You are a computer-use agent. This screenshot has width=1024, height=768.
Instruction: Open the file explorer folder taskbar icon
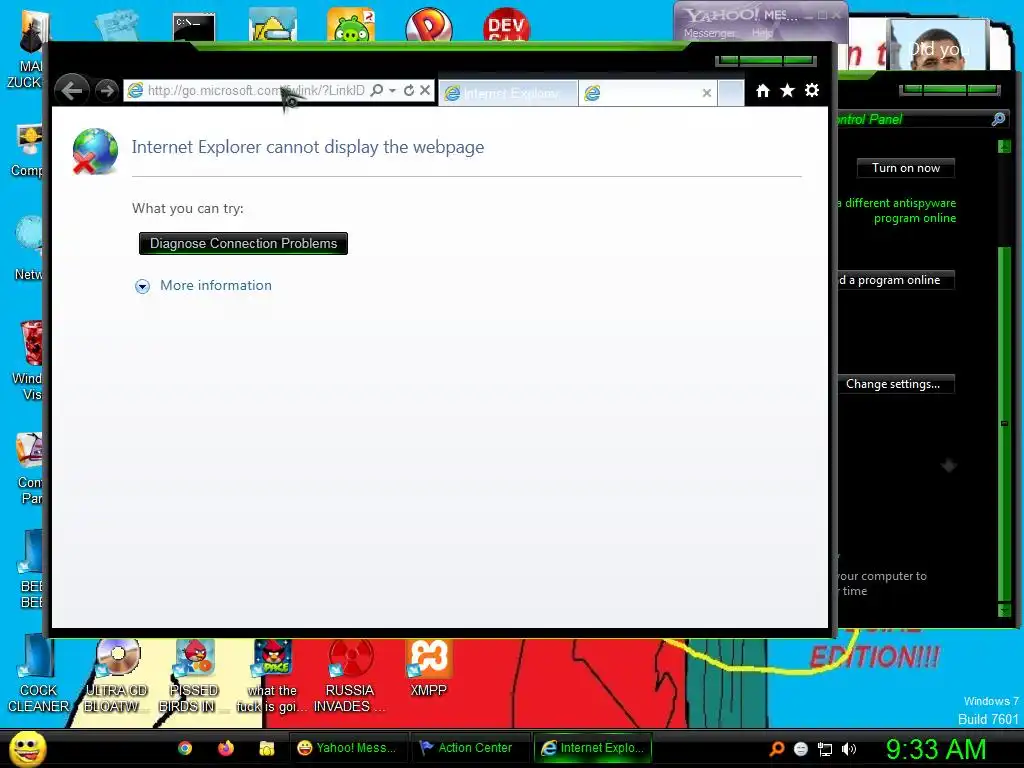tap(266, 748)
